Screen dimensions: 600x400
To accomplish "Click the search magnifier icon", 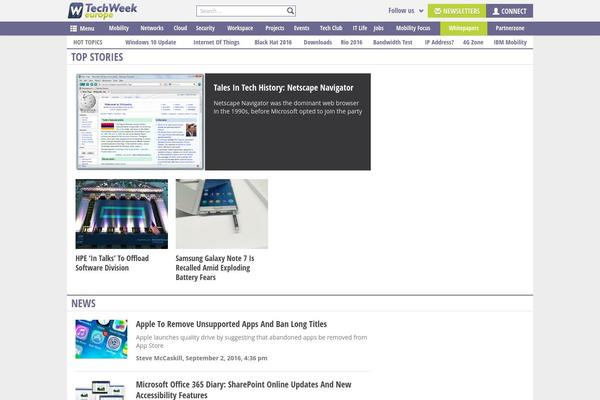I will pyautogui.click(x=290, y=11).
